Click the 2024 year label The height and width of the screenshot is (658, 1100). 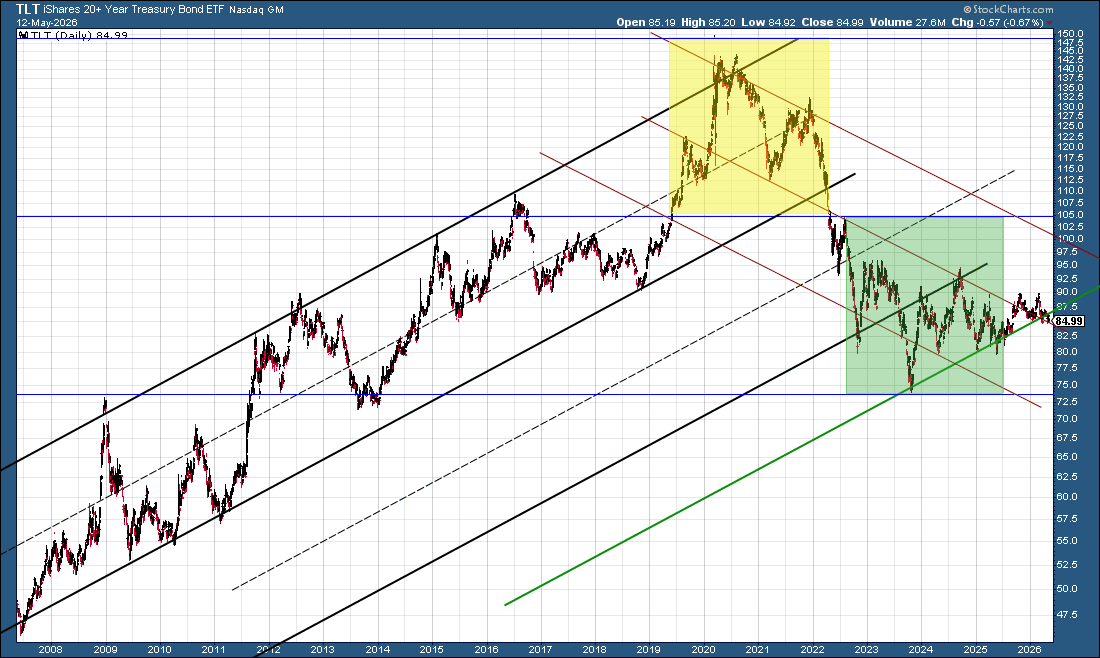pos(921,650)
